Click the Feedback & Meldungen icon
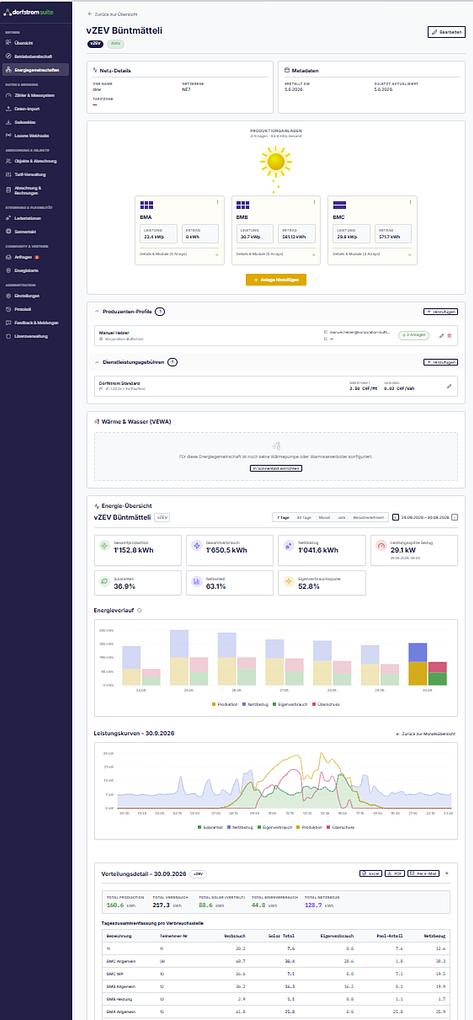 (x=8, y=323)
